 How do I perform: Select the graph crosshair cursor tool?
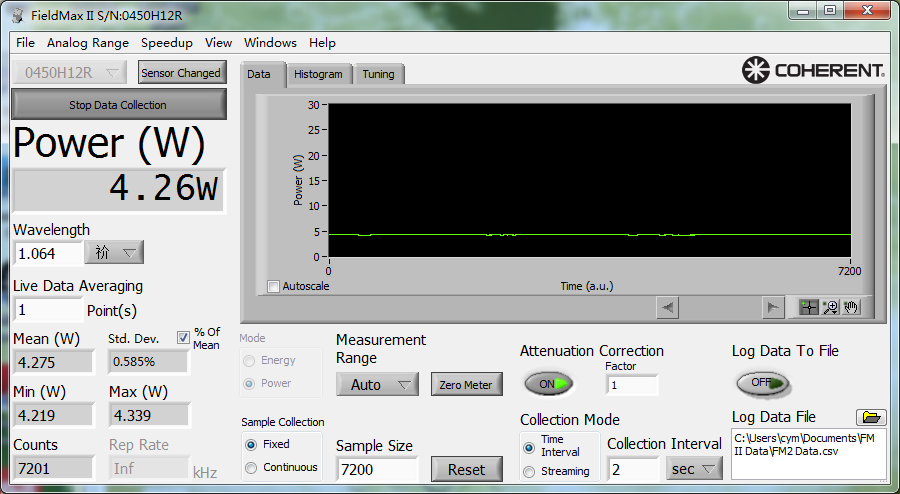[808, 308]
